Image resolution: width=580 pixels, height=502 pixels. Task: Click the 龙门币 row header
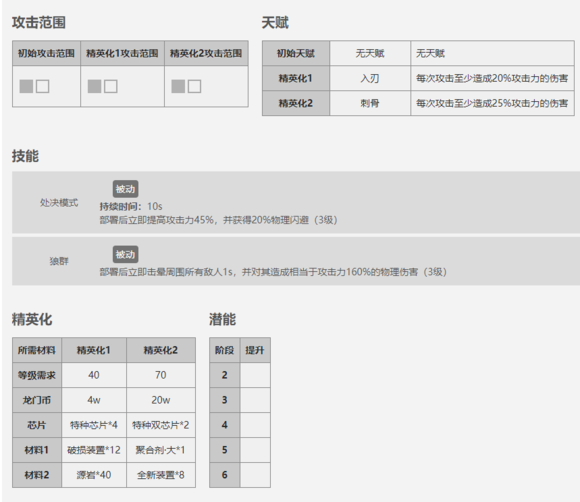pyautogui.click(x=37, y=400)
